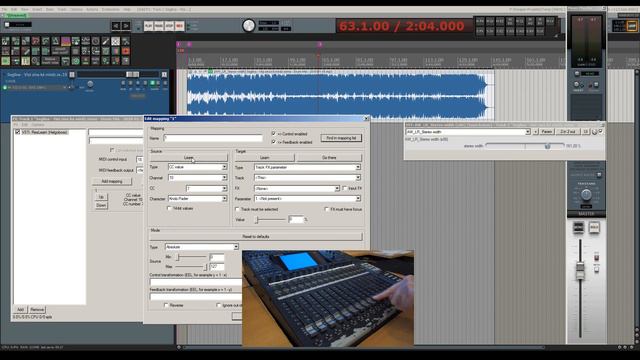This screenshot has height=360, width=640.
Task: Click the stereo width slider
Action: point(525,146)
